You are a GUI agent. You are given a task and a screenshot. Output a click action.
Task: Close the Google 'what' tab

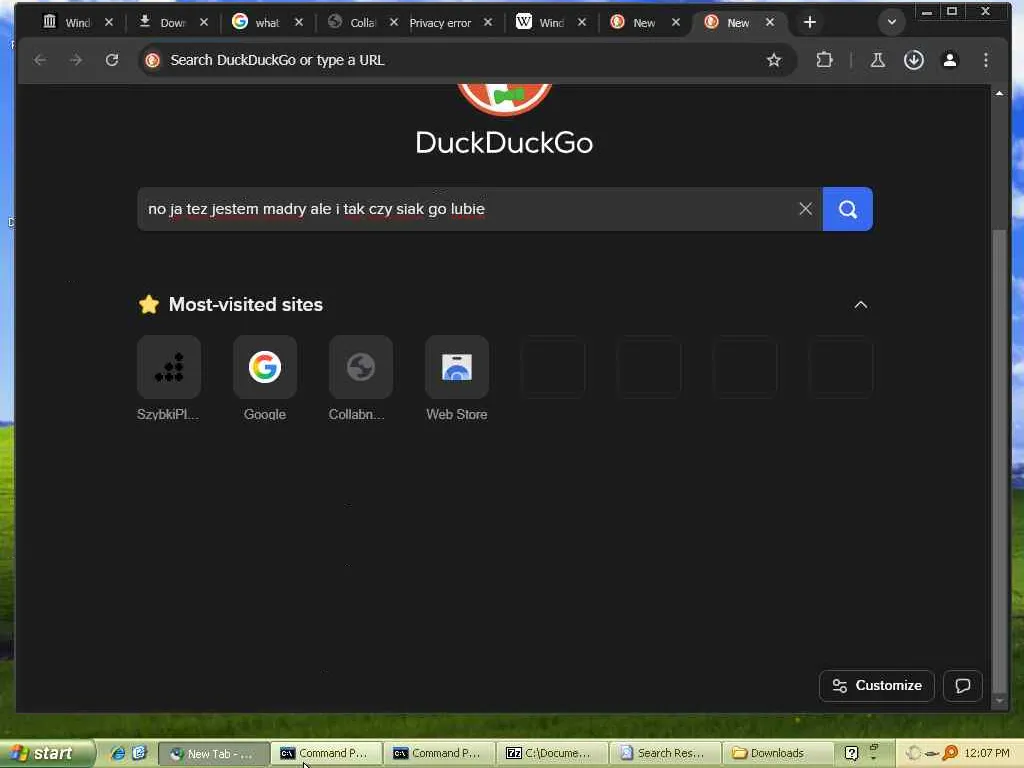(298, 22)
